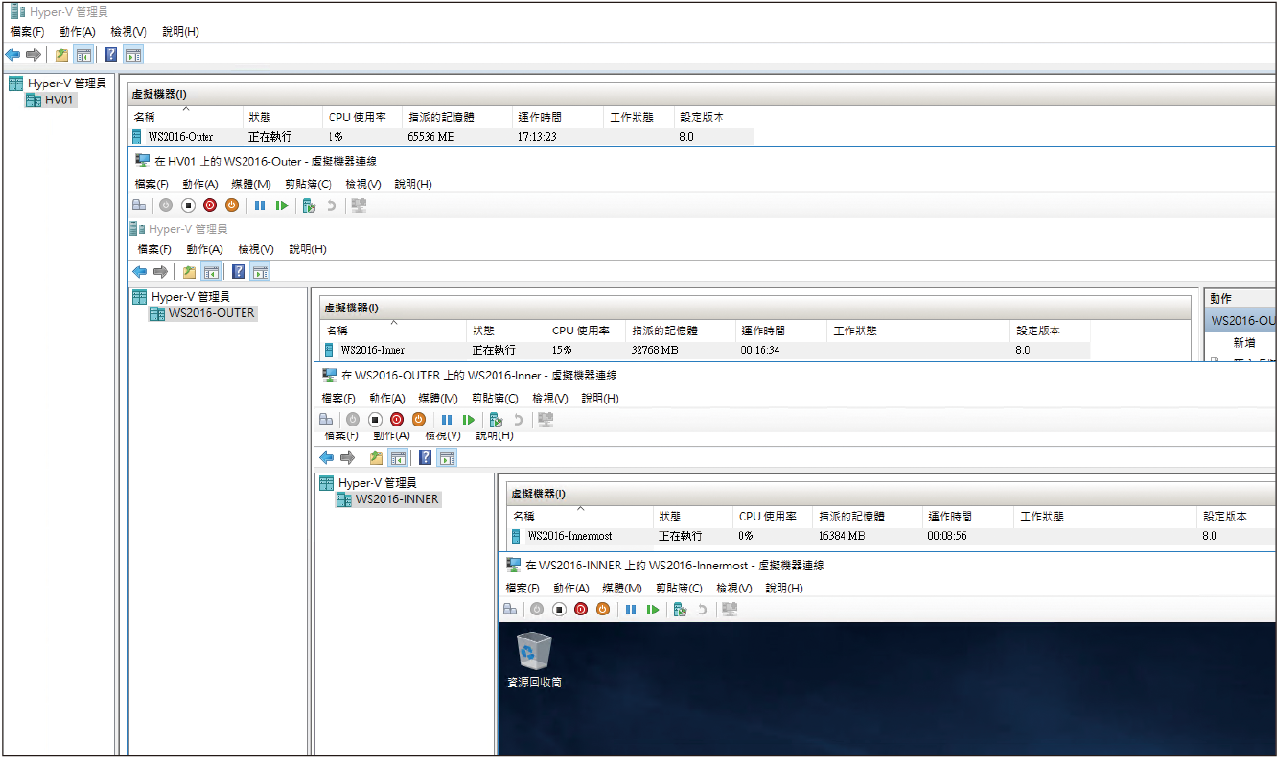
Task: Select WS2016-Outer virtual machine row
Action: pyautogui.click(x=440, y=137)
